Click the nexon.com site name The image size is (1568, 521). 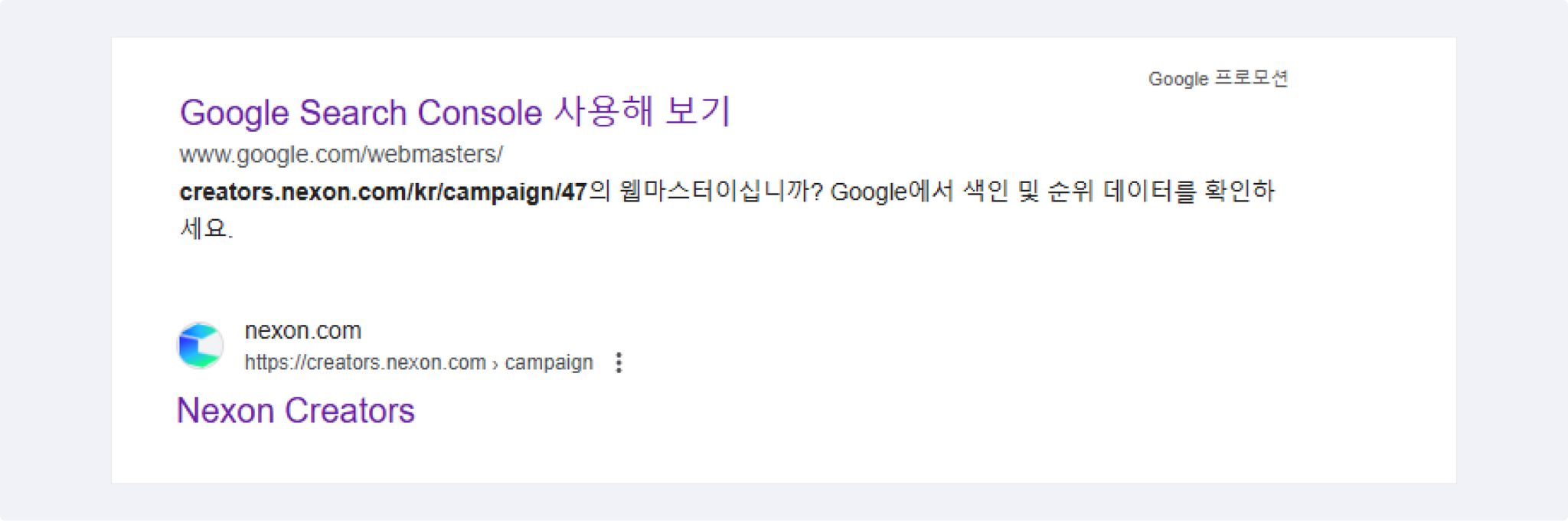[302, 330]
